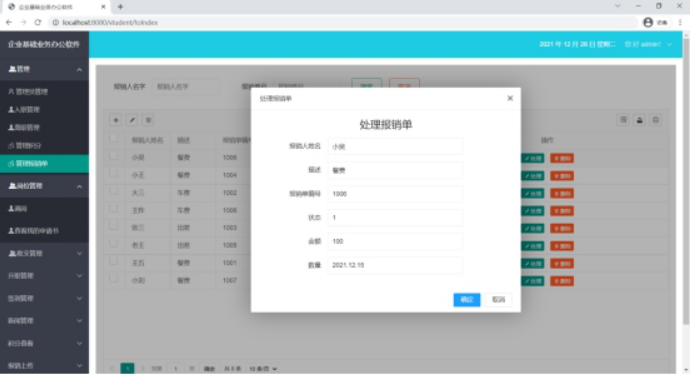This screenshot has height=374, width=692.
Task: Reload the page with the browser refresh icon
Action: 38,22
